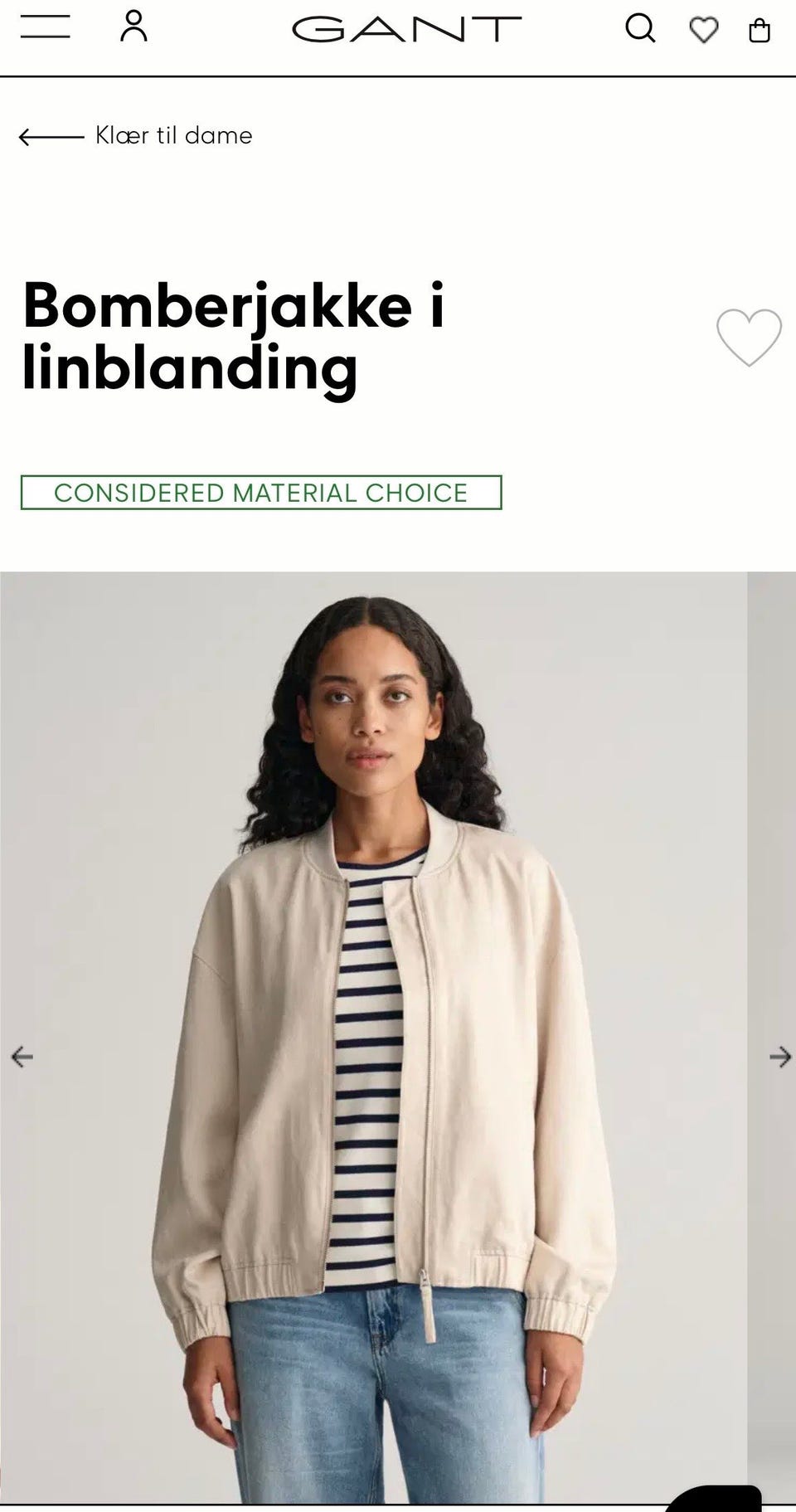796x1512 pixels.
Task: Open the account profile icon
Action: point(133,27)
